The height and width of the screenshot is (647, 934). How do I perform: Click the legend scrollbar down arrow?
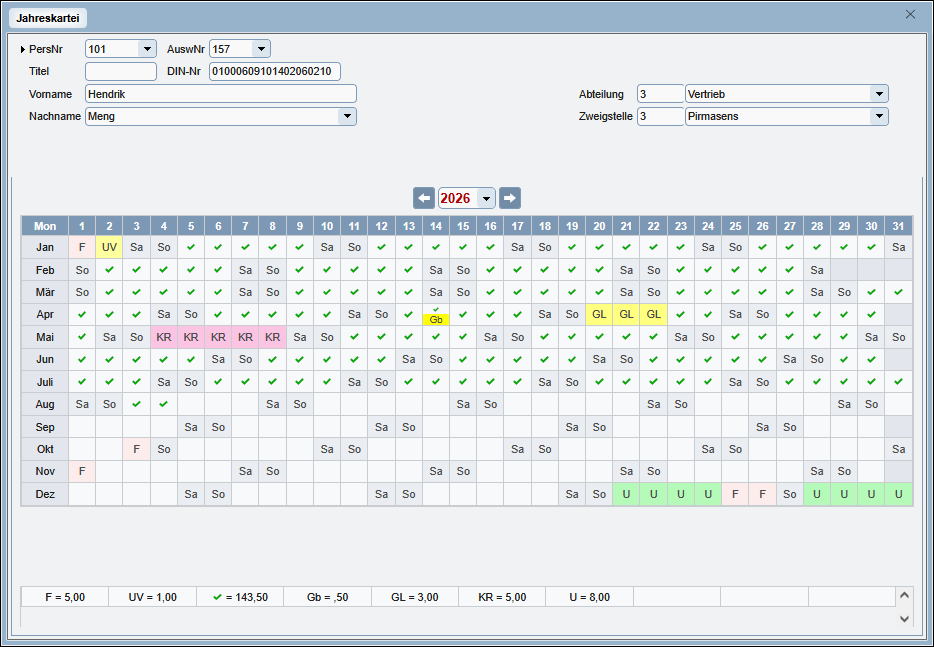(904, 618)
